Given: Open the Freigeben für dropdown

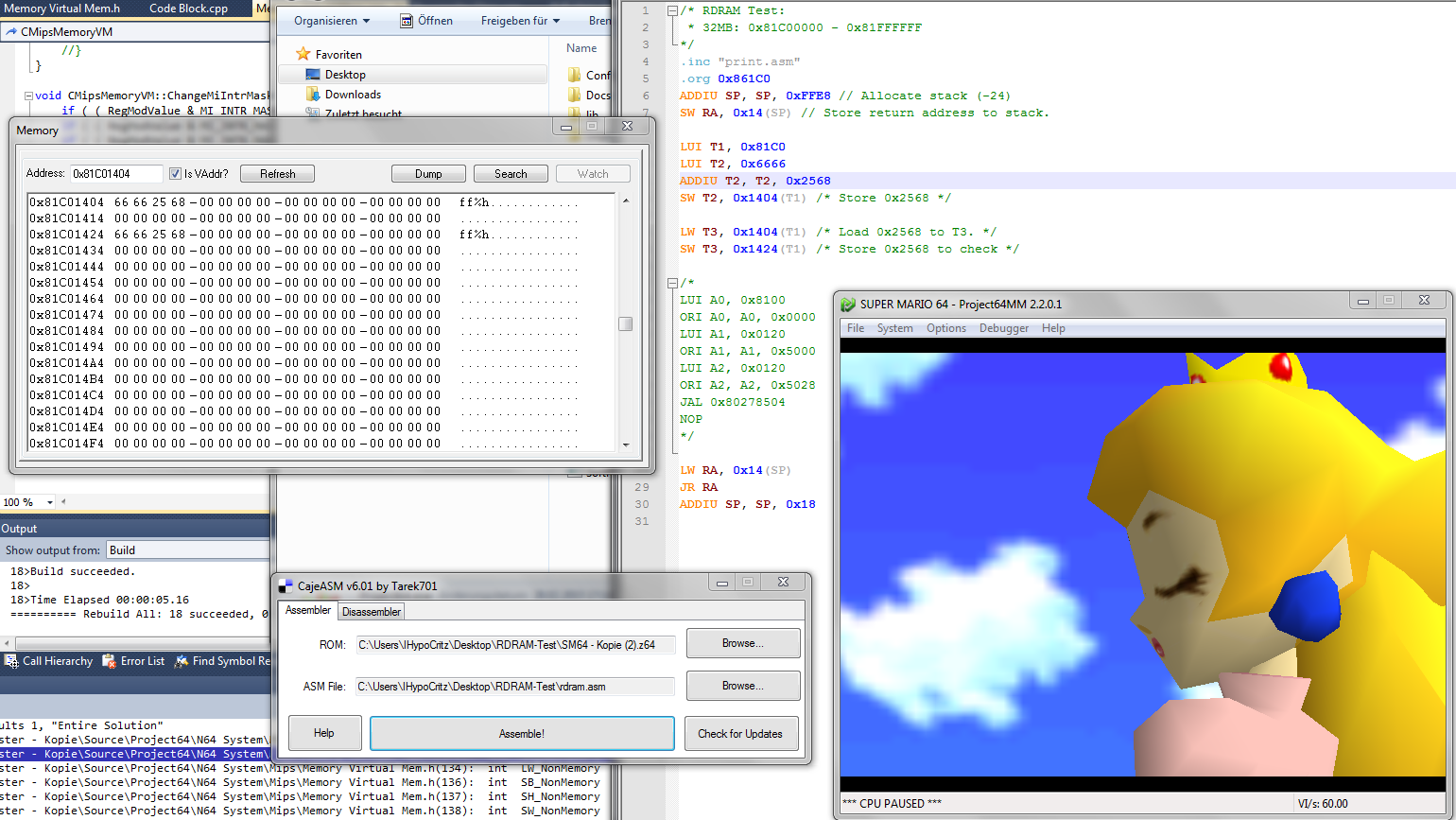Looking at the screenshot, I should 520,21.
